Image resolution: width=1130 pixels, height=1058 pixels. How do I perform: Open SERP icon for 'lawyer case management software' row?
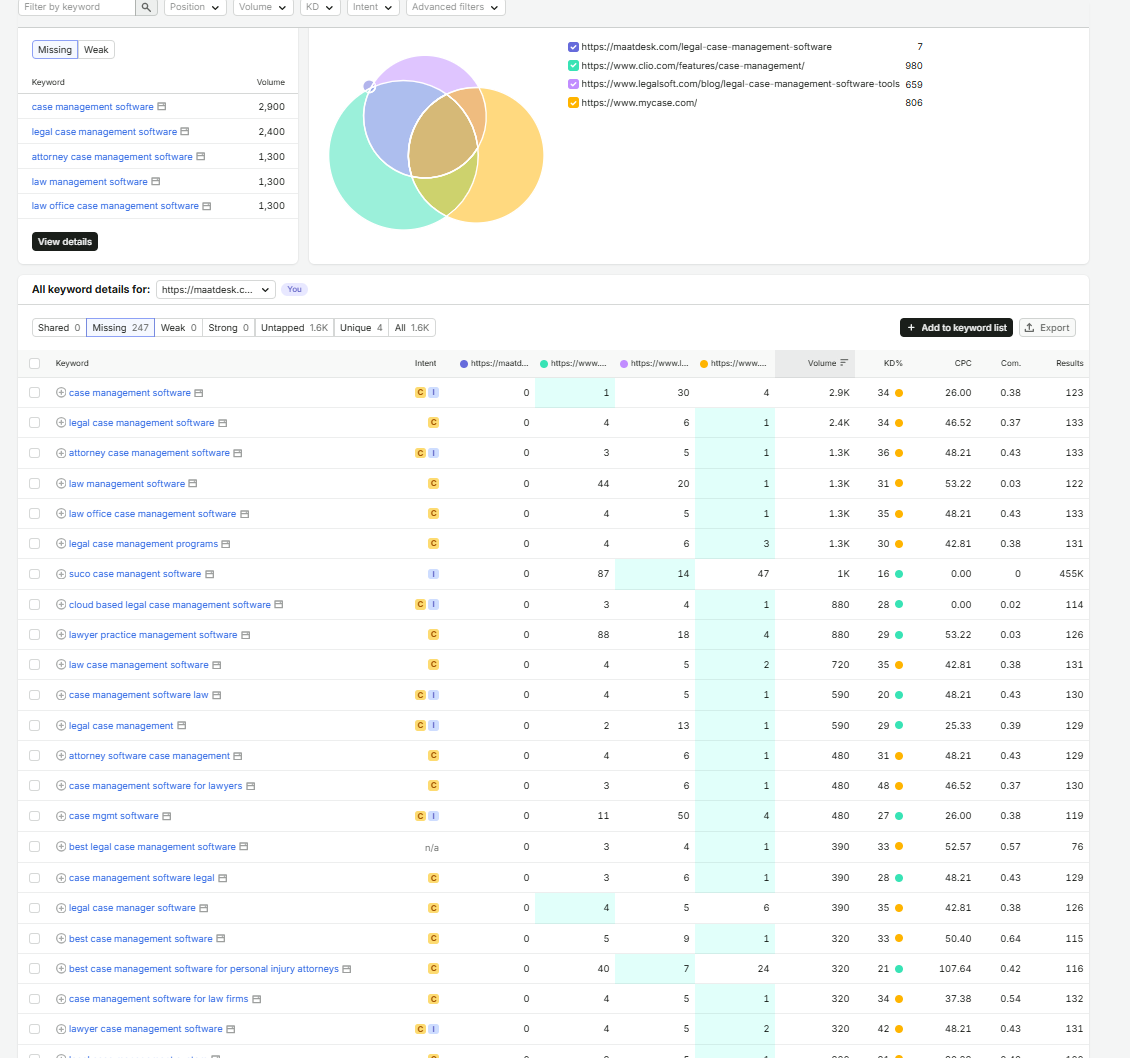coord(231,1029)
